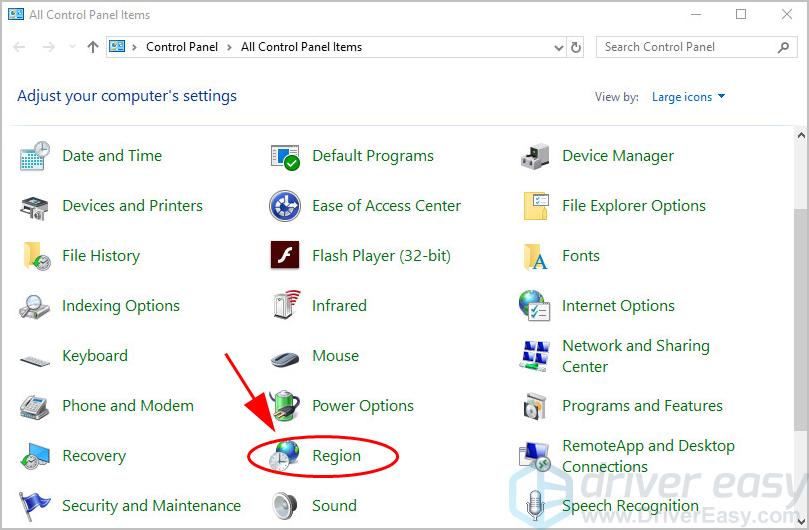Open the Ease of Access Center icon

tap(285, 206)
